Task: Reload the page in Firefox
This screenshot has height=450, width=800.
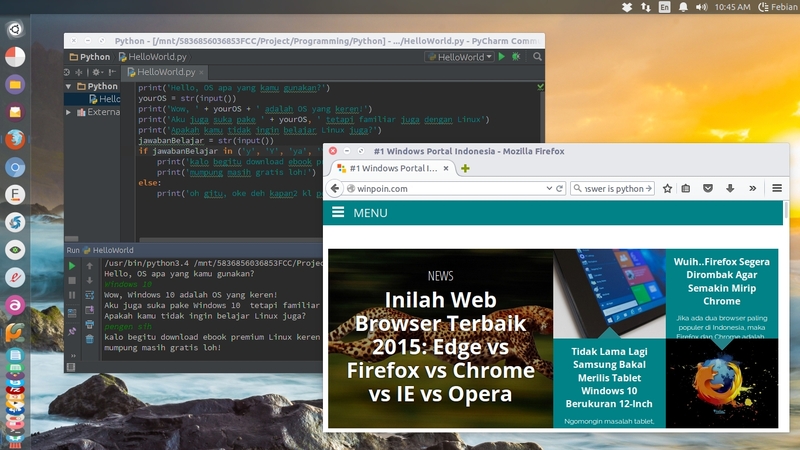Action: (559, 188)
